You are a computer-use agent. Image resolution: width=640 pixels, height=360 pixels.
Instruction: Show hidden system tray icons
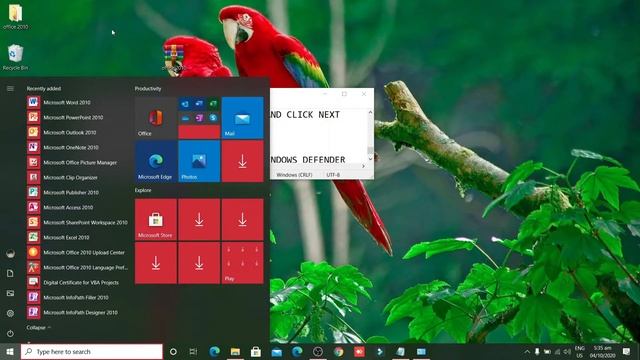(527, 351)
